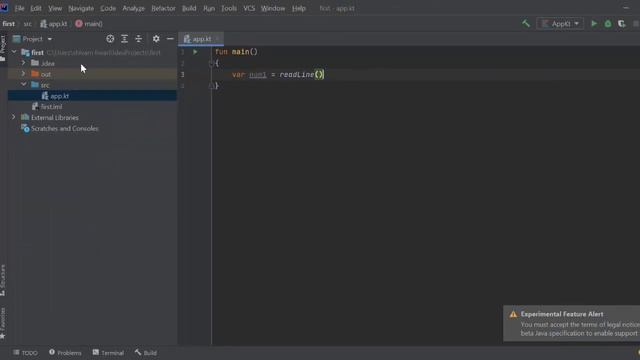Click the main() breadcrumb in navigation bar
This screenshot has width=640, height=360.
tap(89, 24)
